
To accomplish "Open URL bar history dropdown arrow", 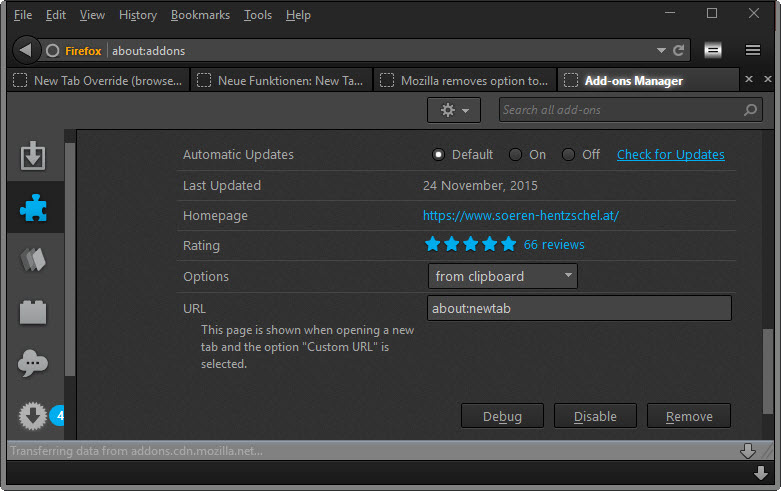I will 661,50.
